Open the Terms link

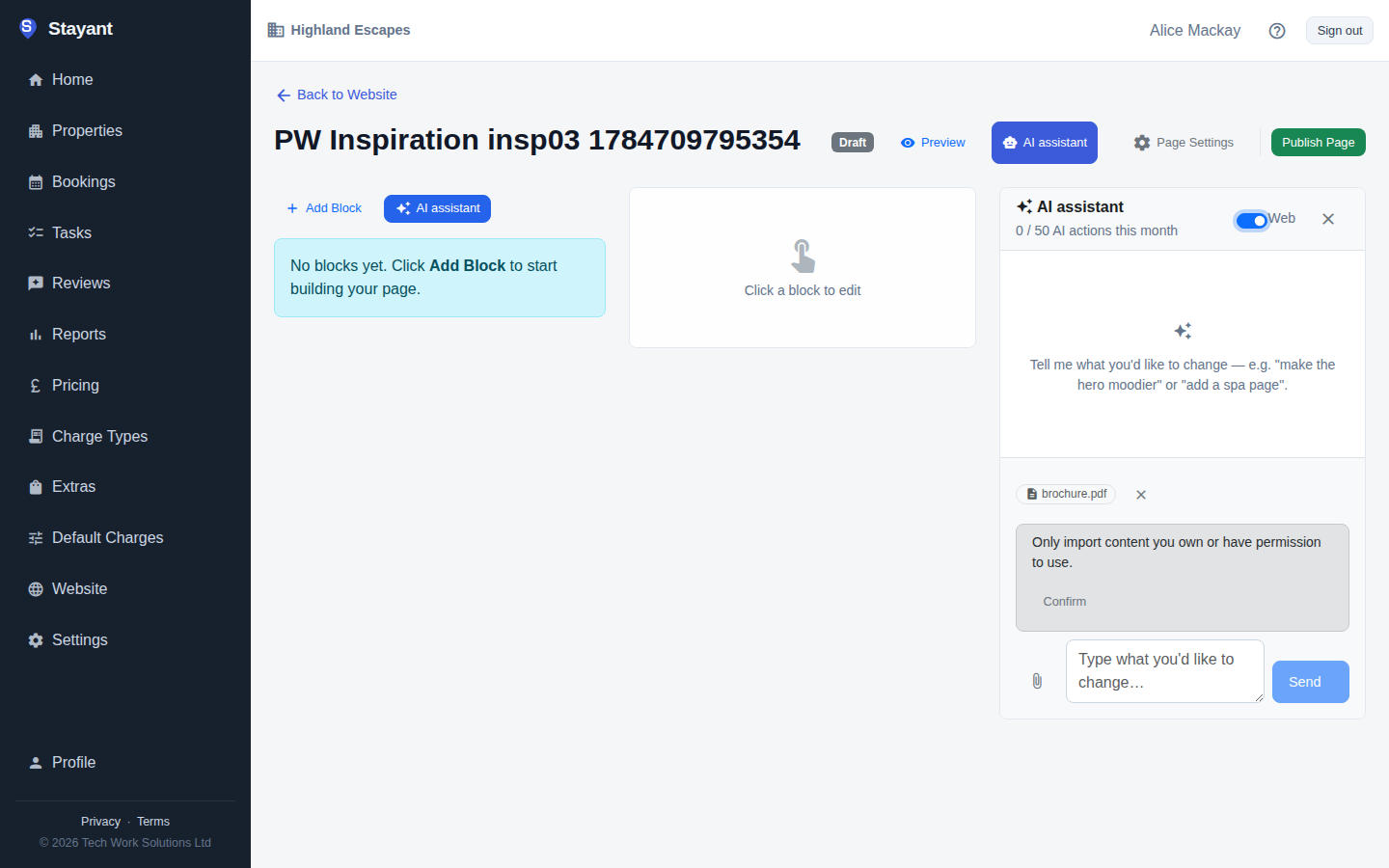click(153, 822)
